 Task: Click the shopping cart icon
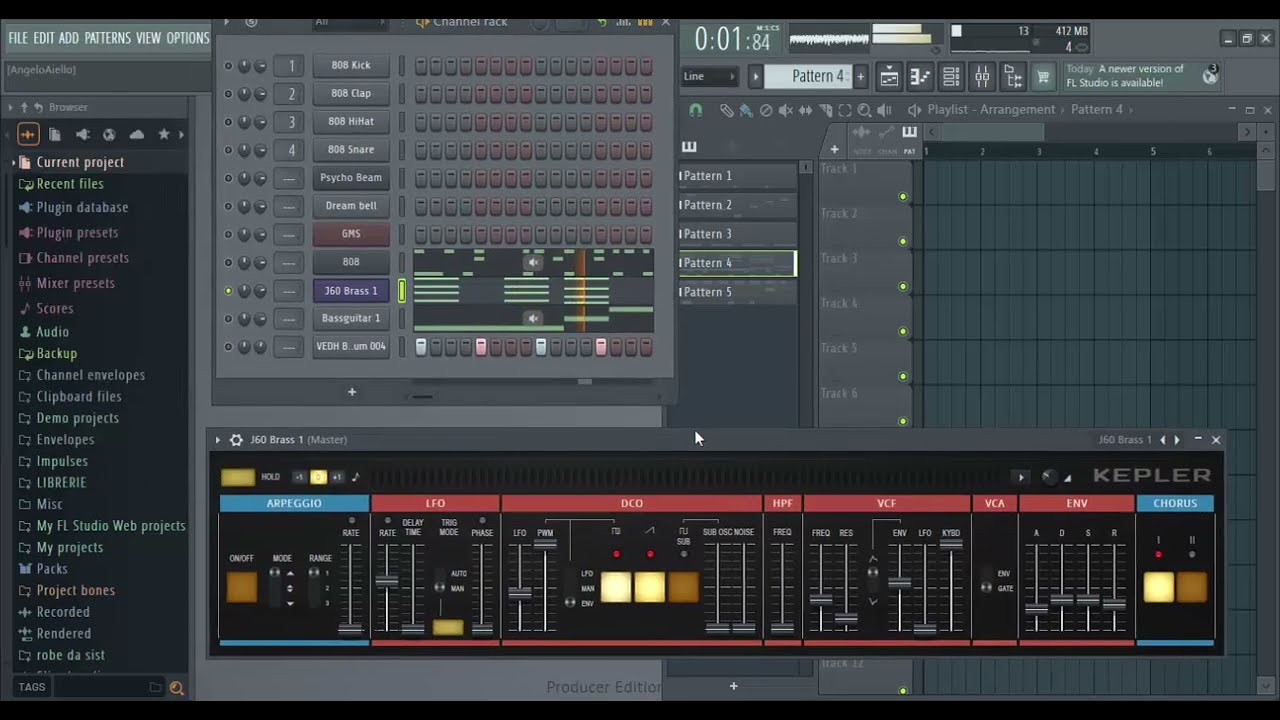pyautogui.click(x=1043, y=77)
